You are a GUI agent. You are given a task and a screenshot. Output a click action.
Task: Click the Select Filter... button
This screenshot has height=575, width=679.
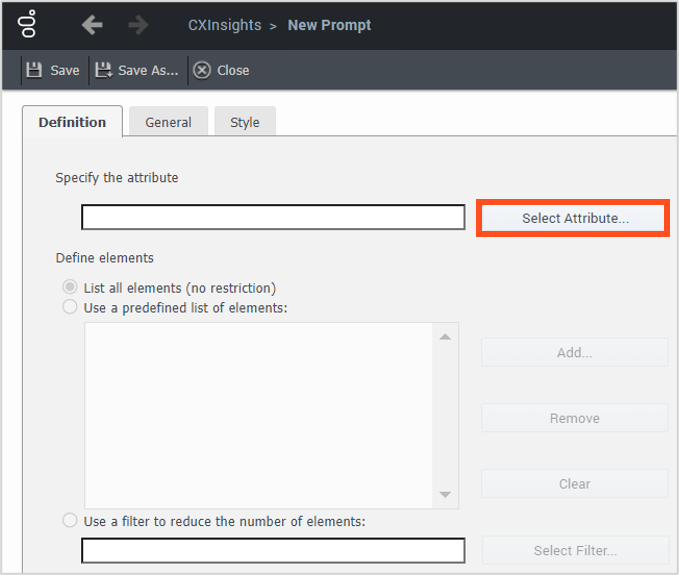[574, 550]
